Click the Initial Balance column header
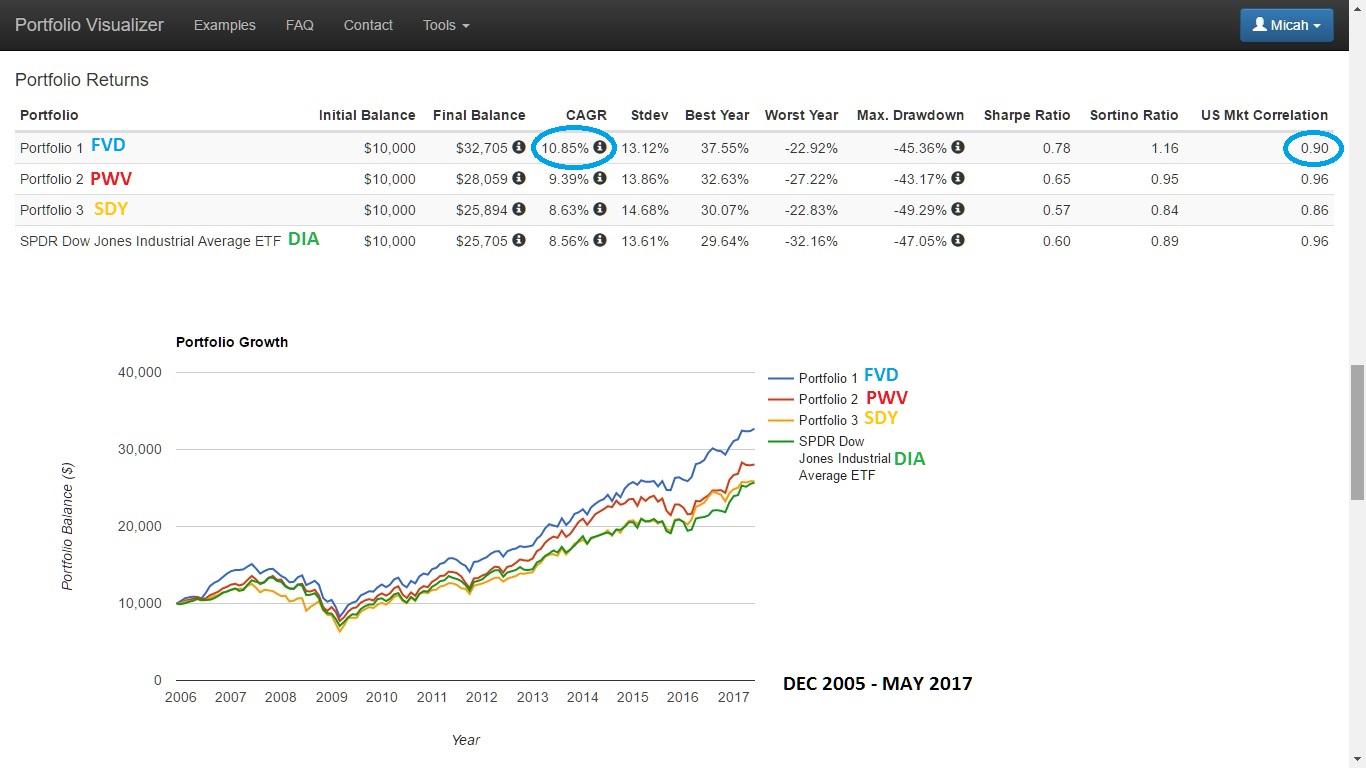 click(367, 115)
